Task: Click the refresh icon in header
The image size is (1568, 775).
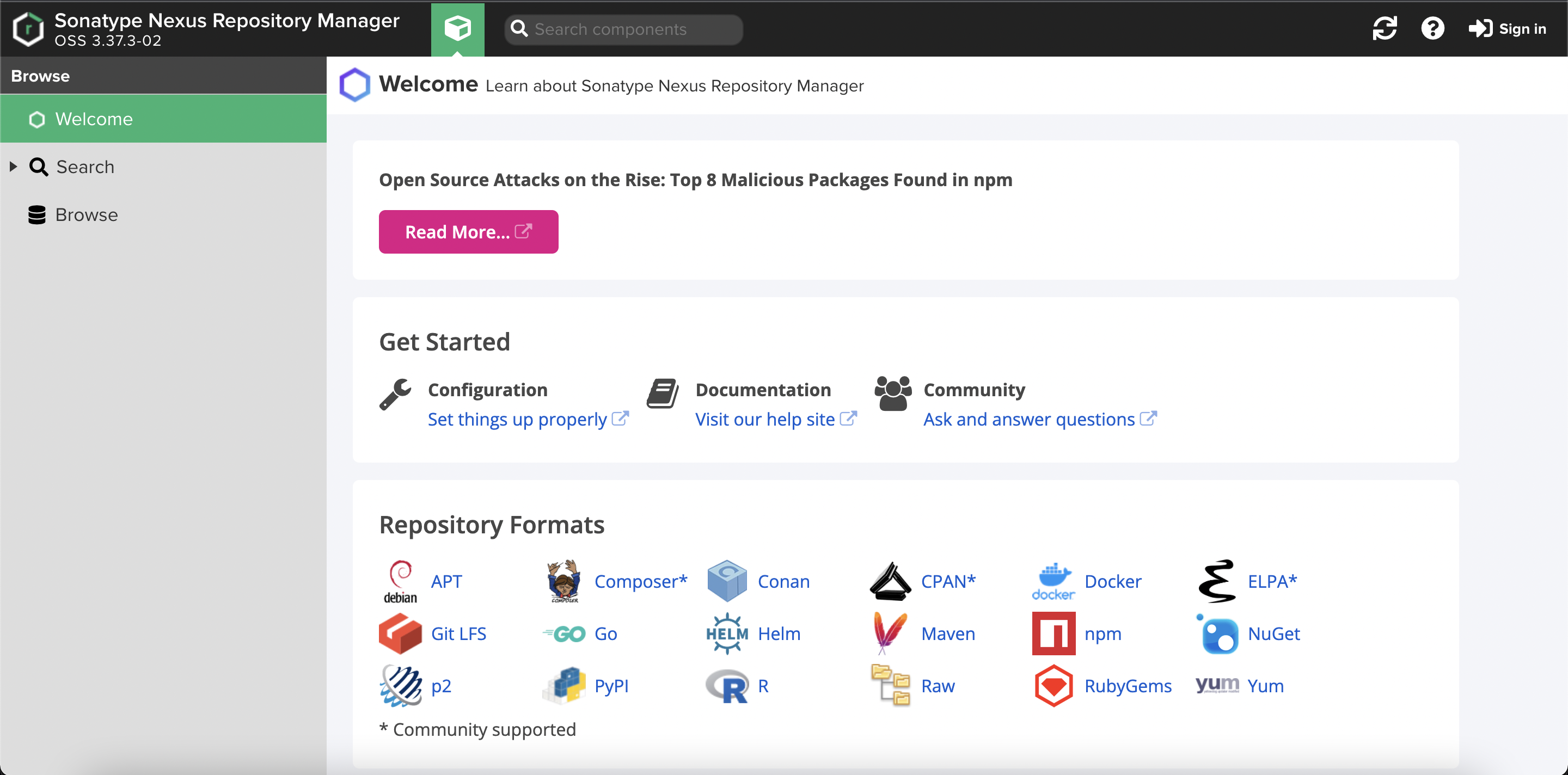Action: click(1384, 29)
